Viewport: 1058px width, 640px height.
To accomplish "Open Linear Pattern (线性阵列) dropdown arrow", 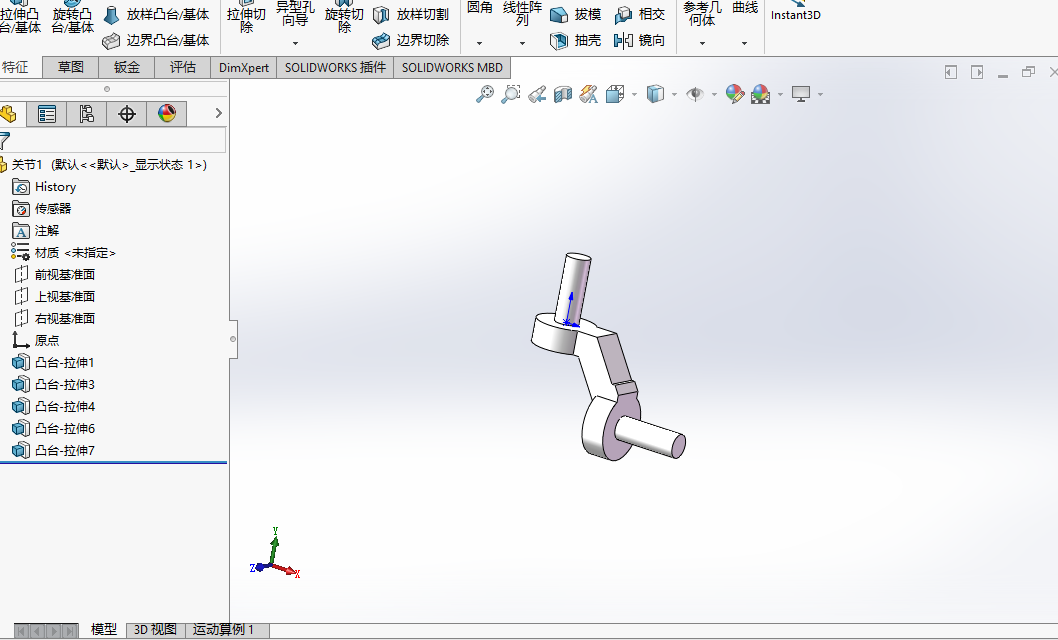I will pos(522,43).
